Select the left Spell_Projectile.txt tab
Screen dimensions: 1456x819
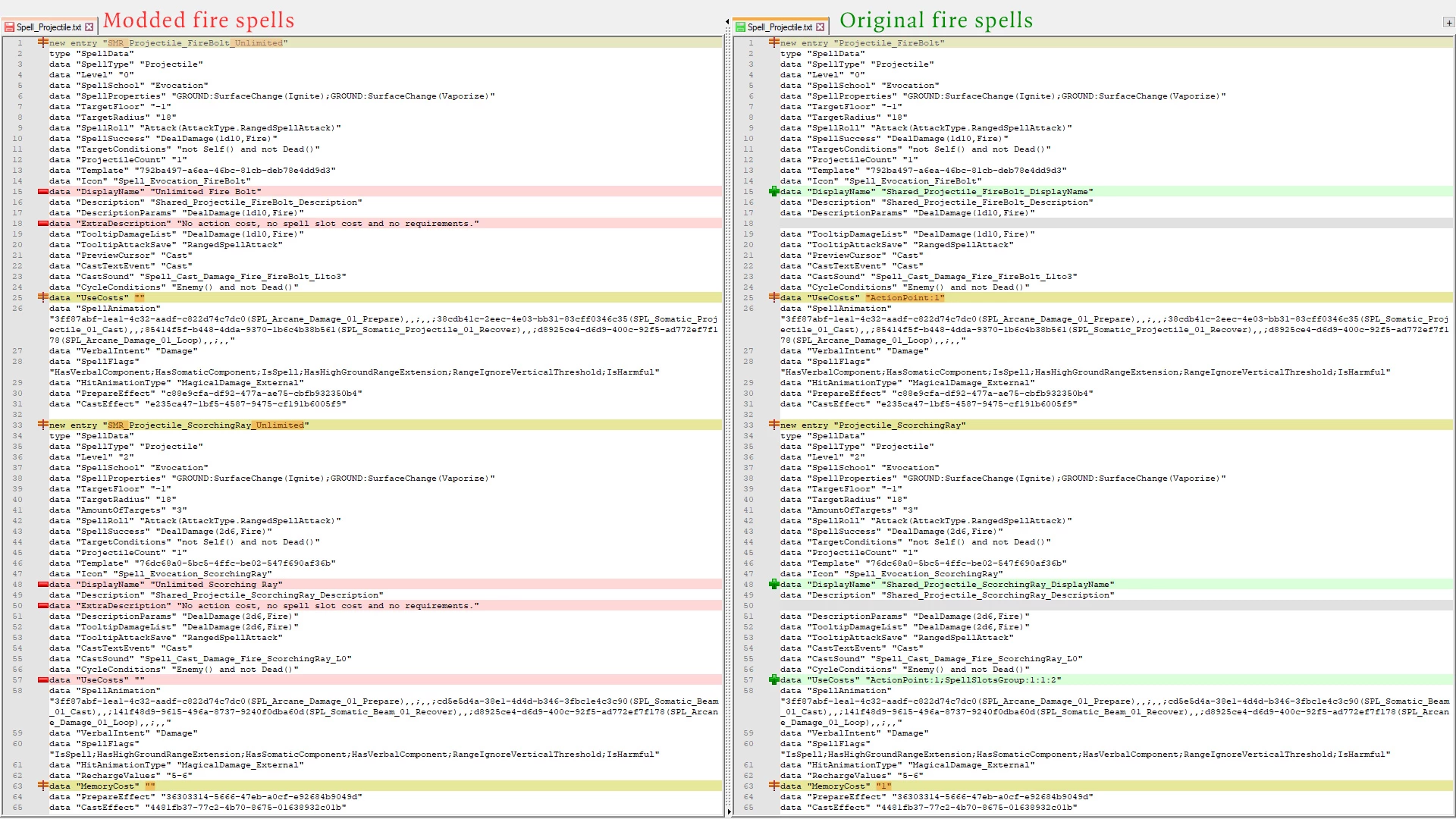click(49, 27)
